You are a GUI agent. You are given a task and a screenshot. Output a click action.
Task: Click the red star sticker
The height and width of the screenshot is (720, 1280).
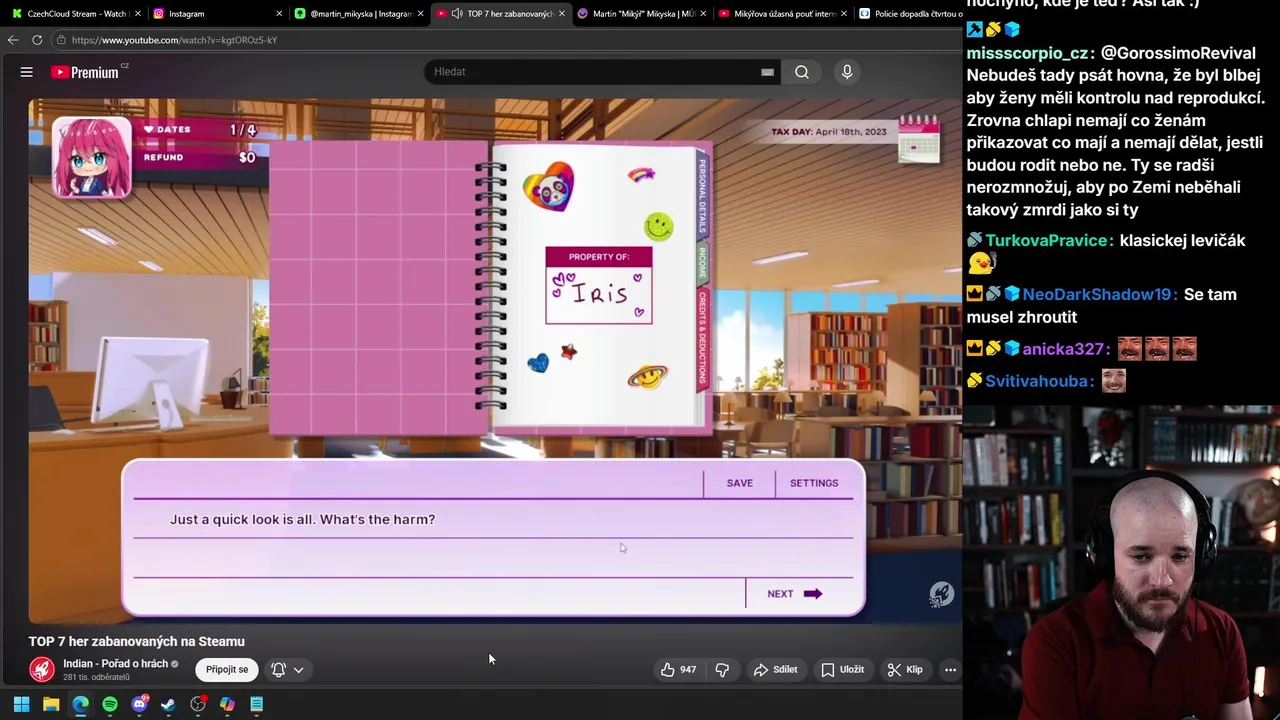[x=568, y=351]
